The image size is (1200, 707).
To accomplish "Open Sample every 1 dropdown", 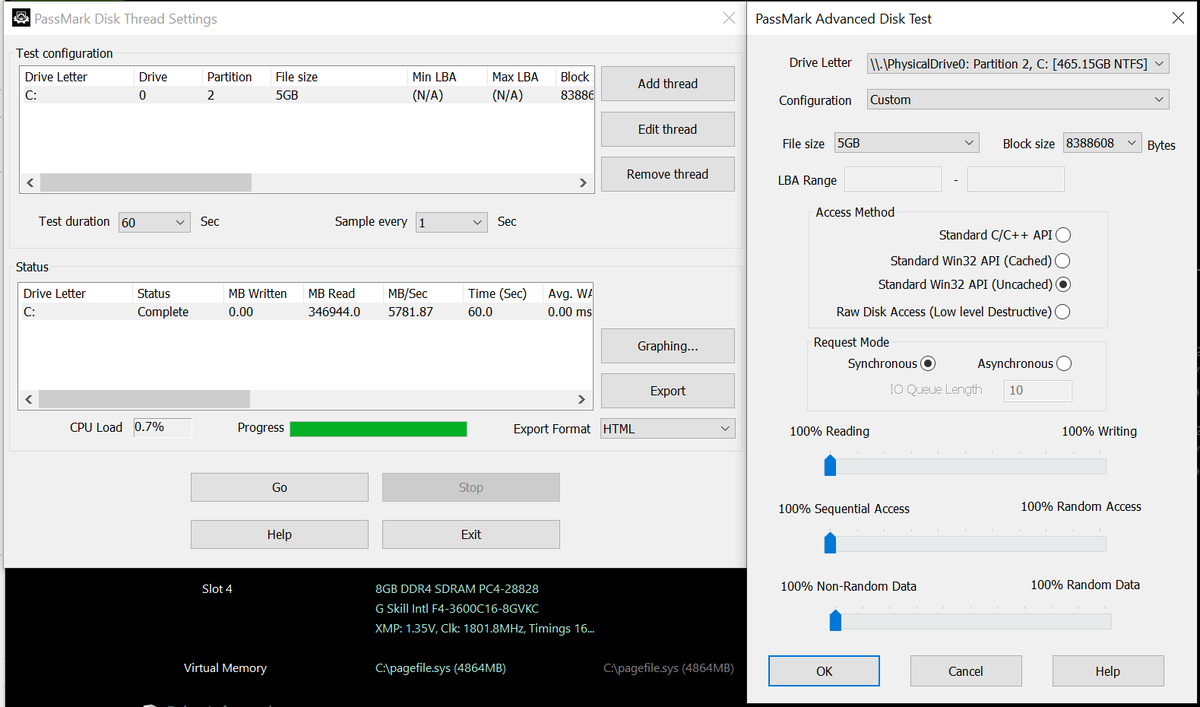I will (451, 222).
